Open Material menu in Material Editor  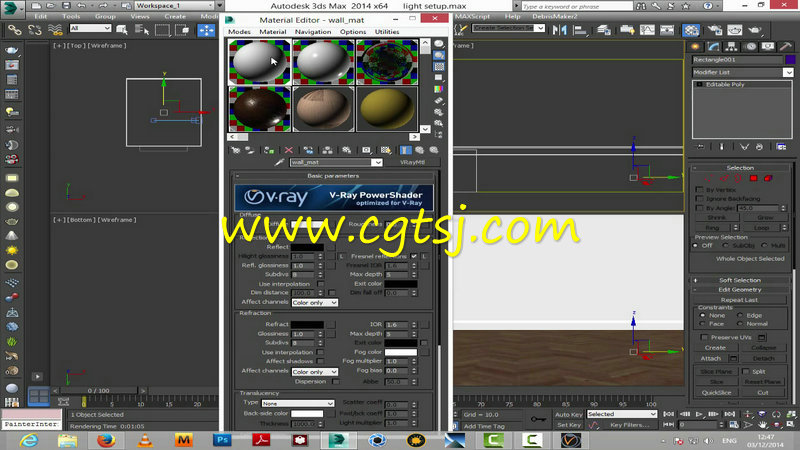(272, 32)
